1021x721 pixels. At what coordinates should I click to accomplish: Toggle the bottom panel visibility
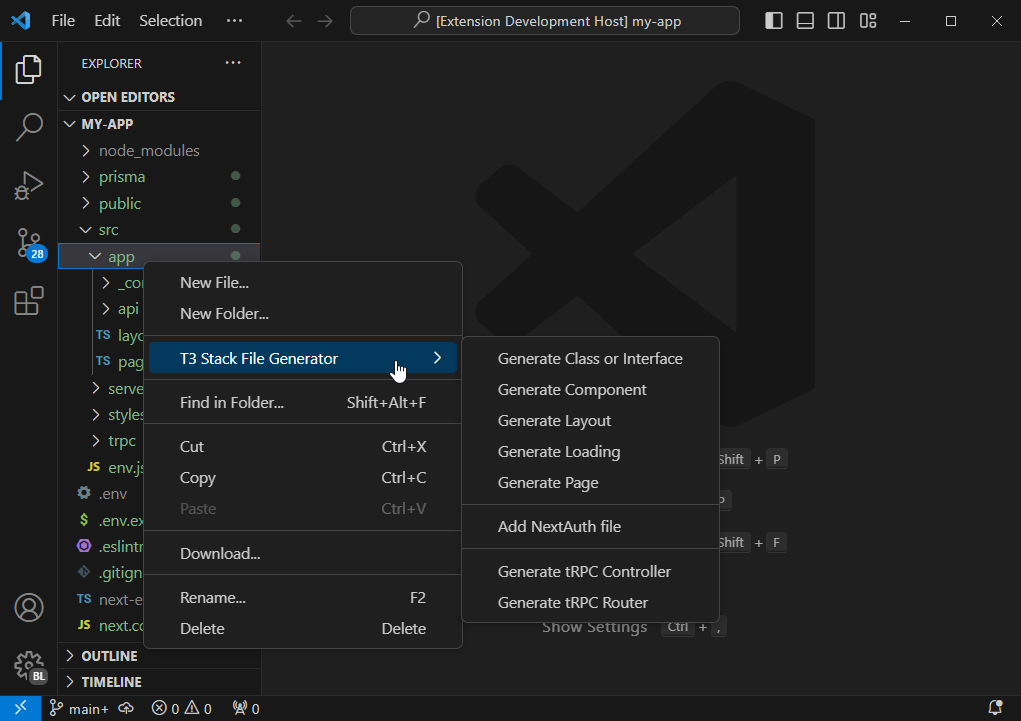(x=804, y=20)
